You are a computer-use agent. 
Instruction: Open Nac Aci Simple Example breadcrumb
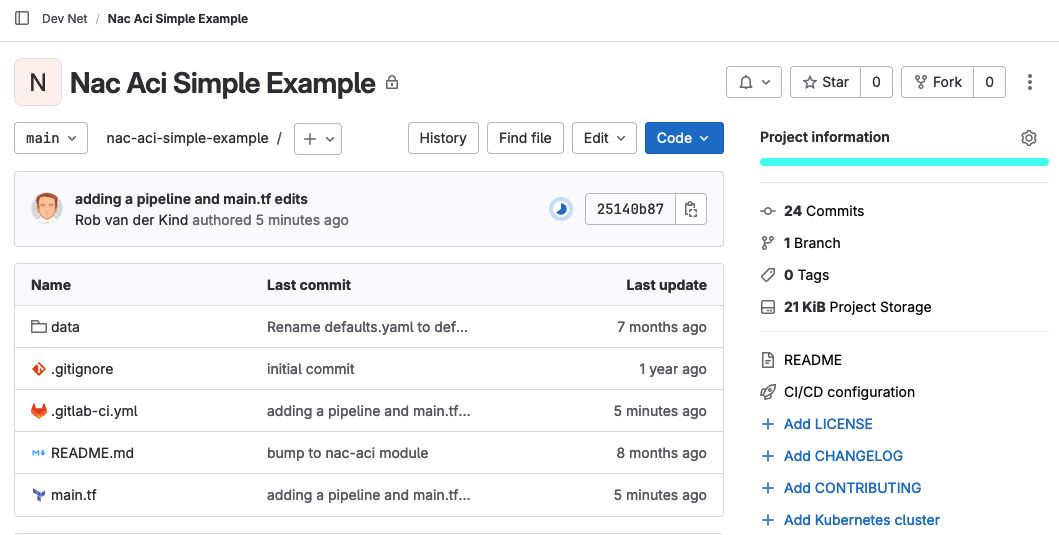[178, 19]
